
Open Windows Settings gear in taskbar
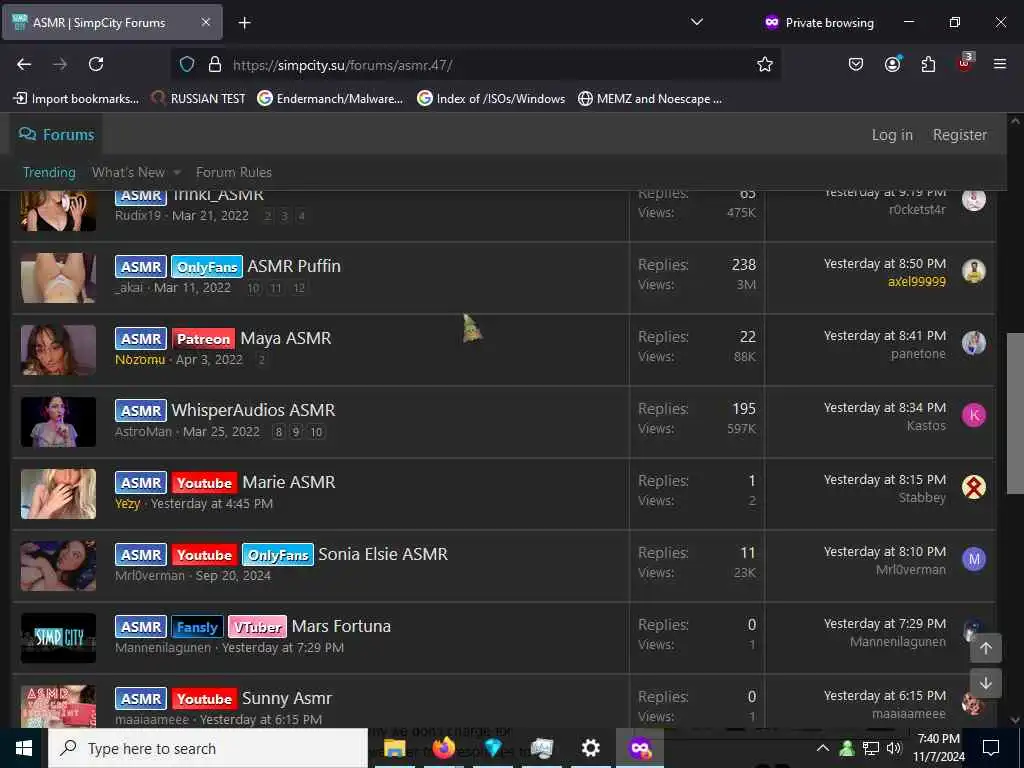tap(590, 748)
